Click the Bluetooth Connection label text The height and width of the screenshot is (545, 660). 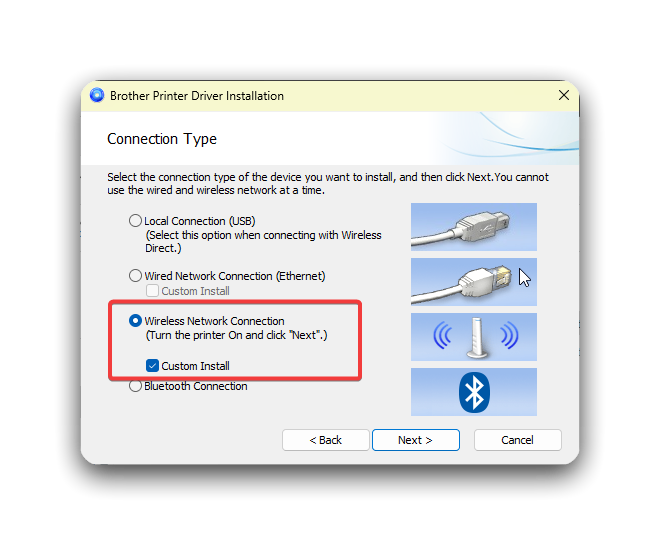[x=196, y=386]
